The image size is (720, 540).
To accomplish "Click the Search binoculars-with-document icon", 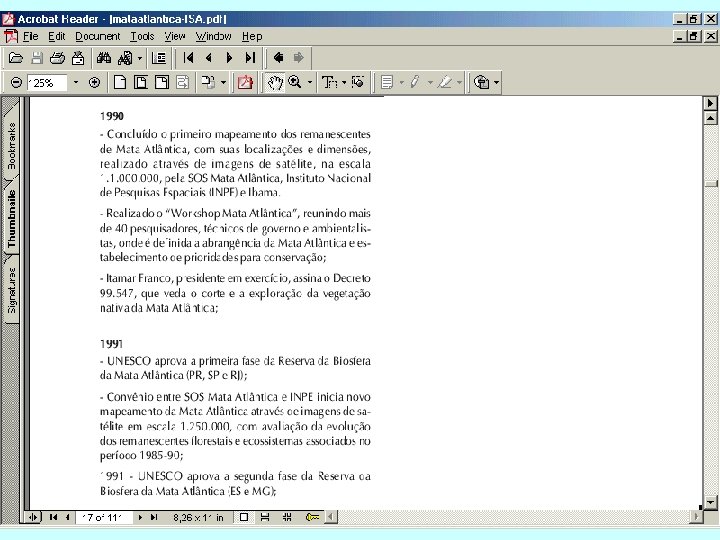I will [125, 58].
